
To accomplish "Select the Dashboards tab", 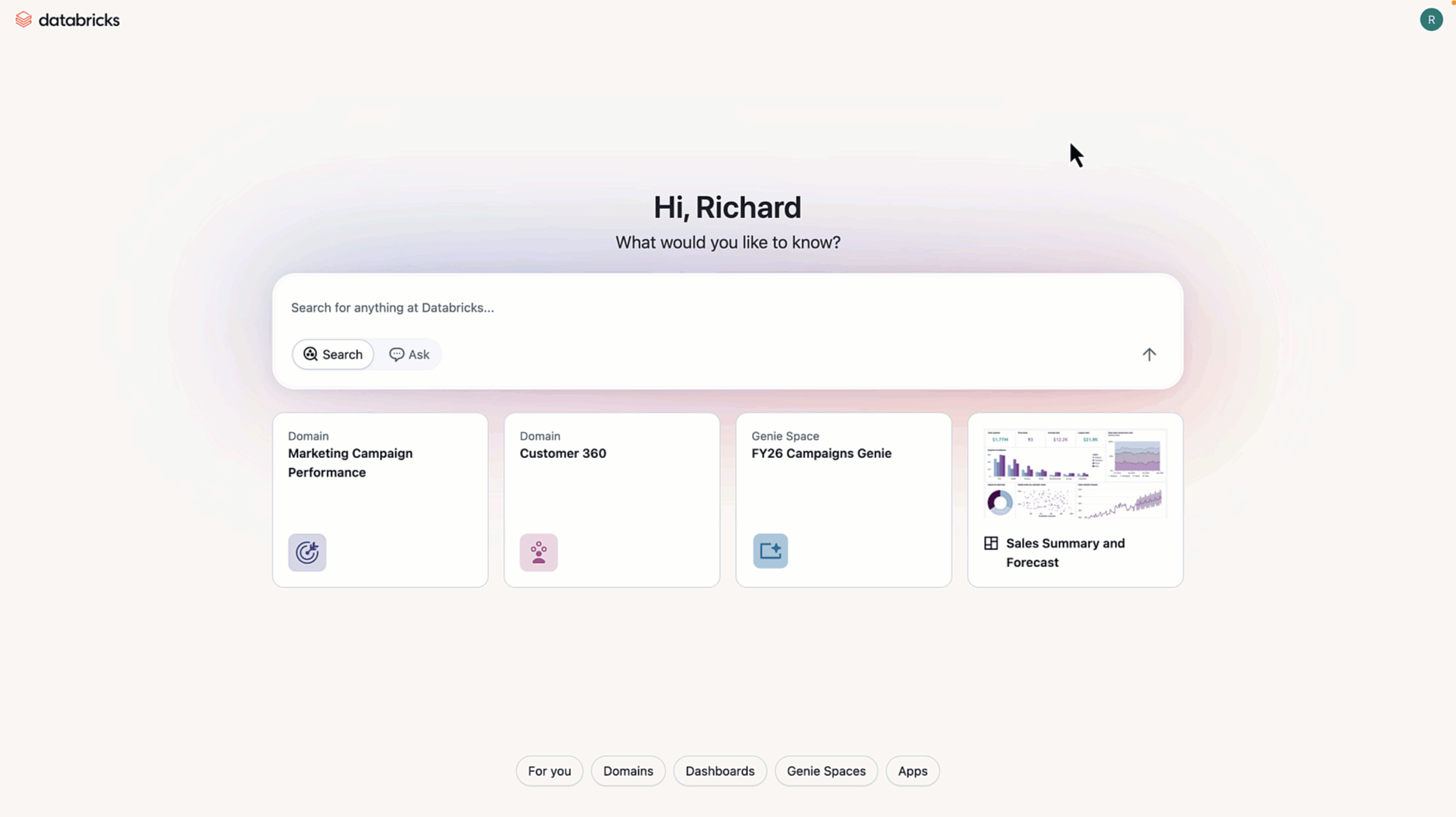I will click(719, 771).
